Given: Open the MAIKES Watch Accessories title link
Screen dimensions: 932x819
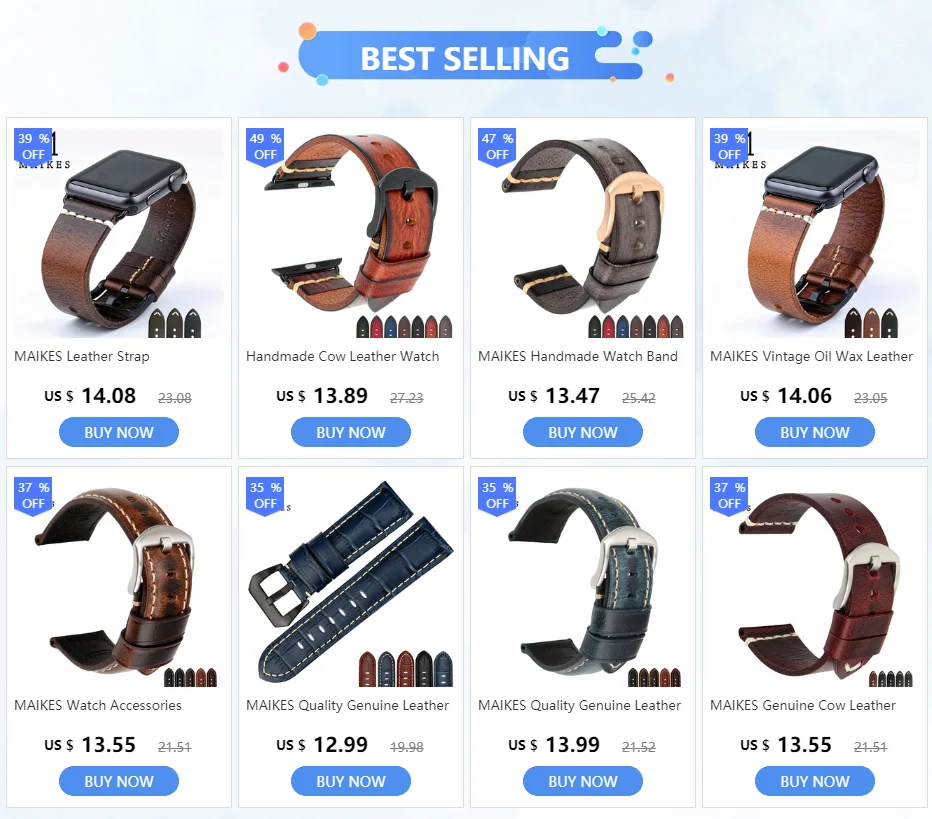Looking at the screenshot, I should click(x=98, y=705).
